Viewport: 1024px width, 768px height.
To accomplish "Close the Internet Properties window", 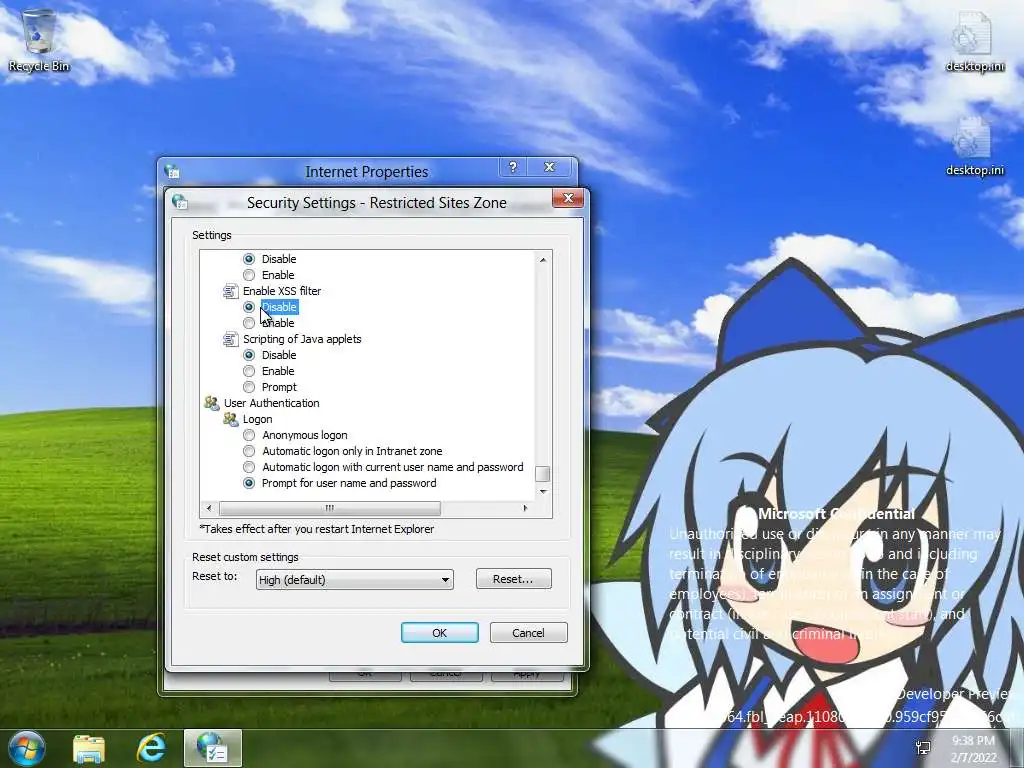I will click(550, 167).
